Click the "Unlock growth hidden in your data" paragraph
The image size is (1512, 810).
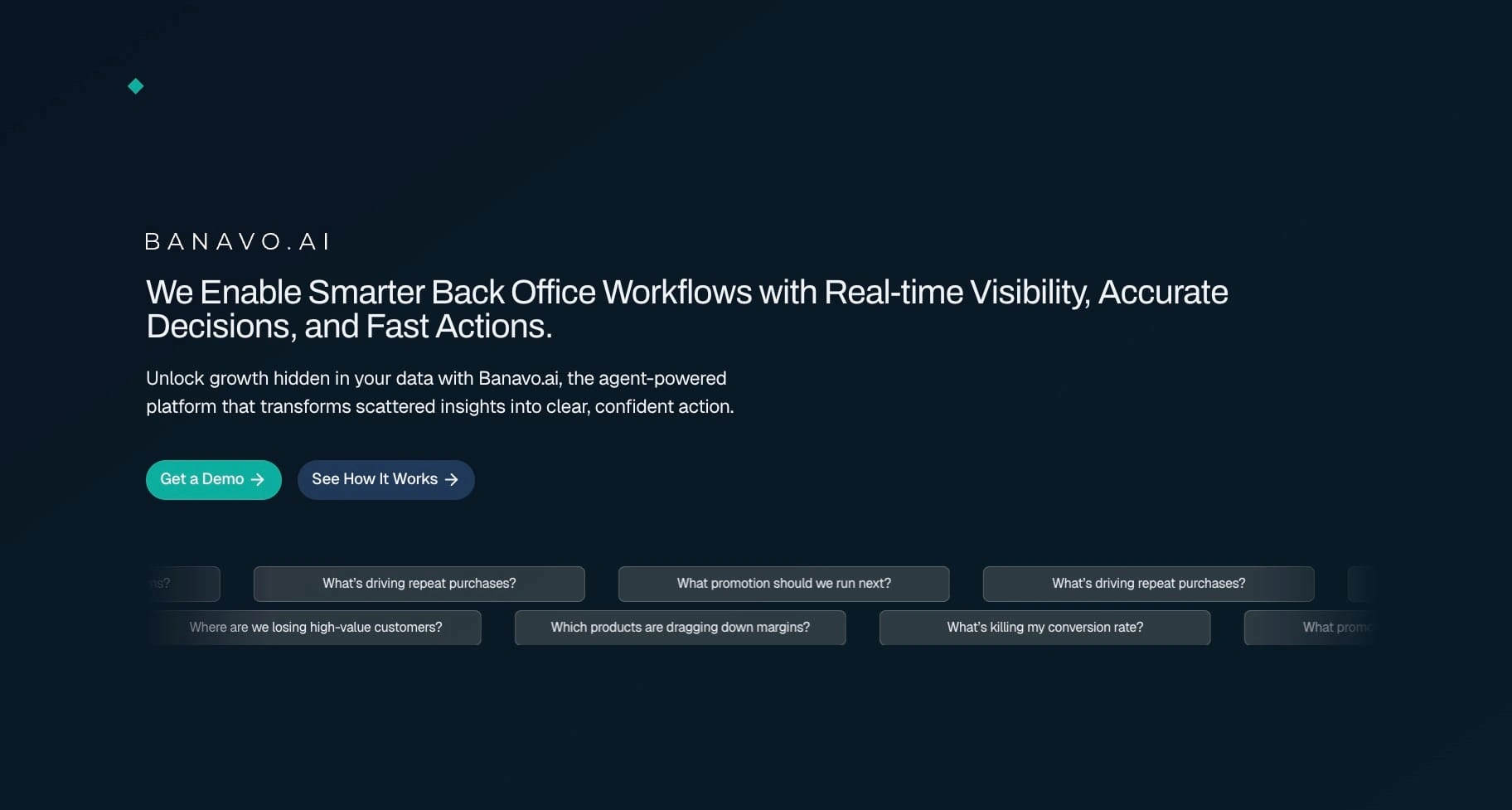pyautogui.click(x=440, y=392)
